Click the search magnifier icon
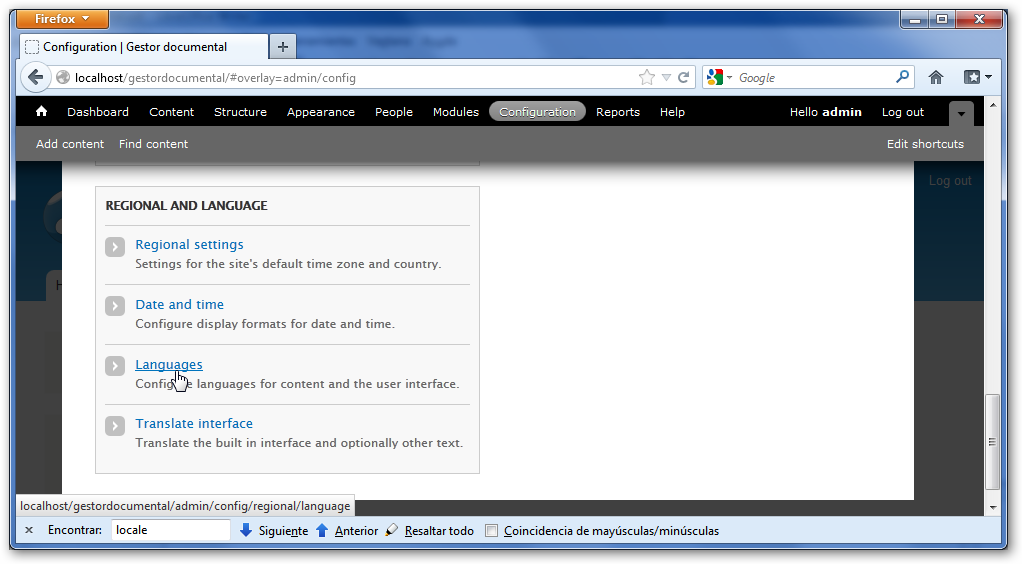 [903, 77]
